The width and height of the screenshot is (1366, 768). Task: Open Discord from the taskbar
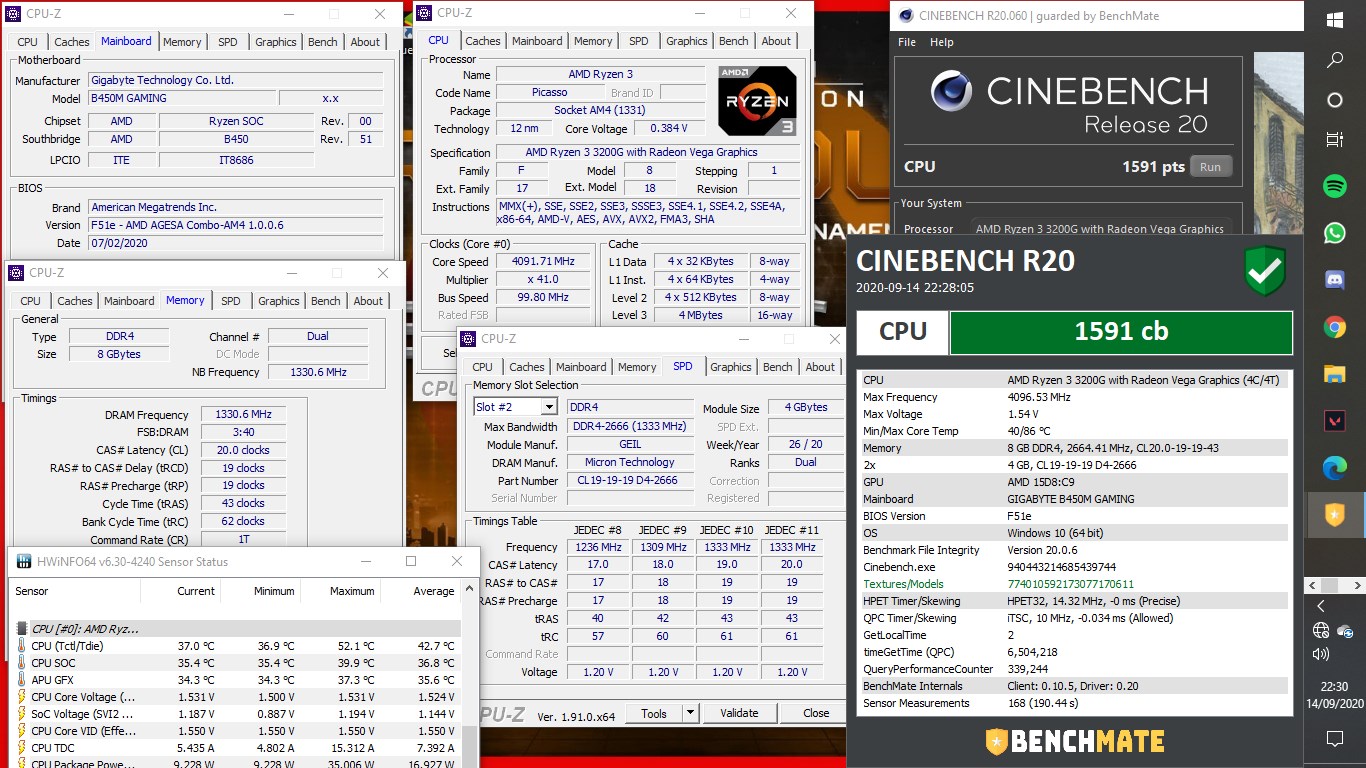[1334, 280]
